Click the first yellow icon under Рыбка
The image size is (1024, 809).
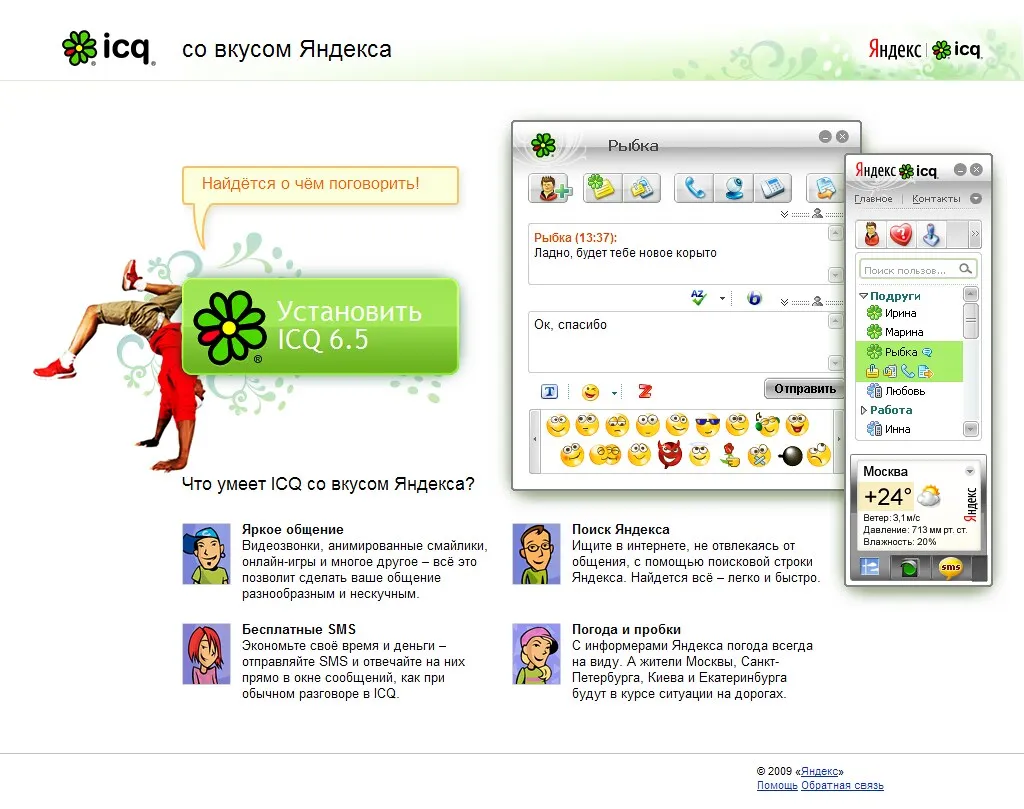pos(872,372)
